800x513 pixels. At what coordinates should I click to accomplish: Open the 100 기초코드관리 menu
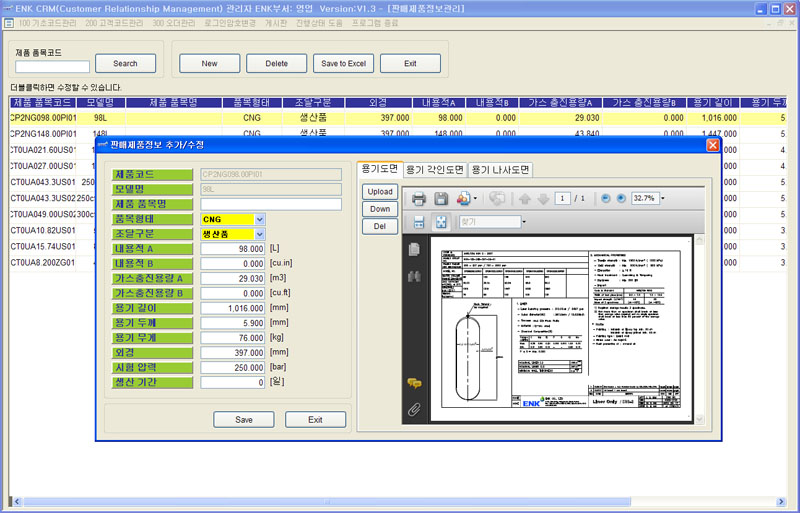coord(47,23)
